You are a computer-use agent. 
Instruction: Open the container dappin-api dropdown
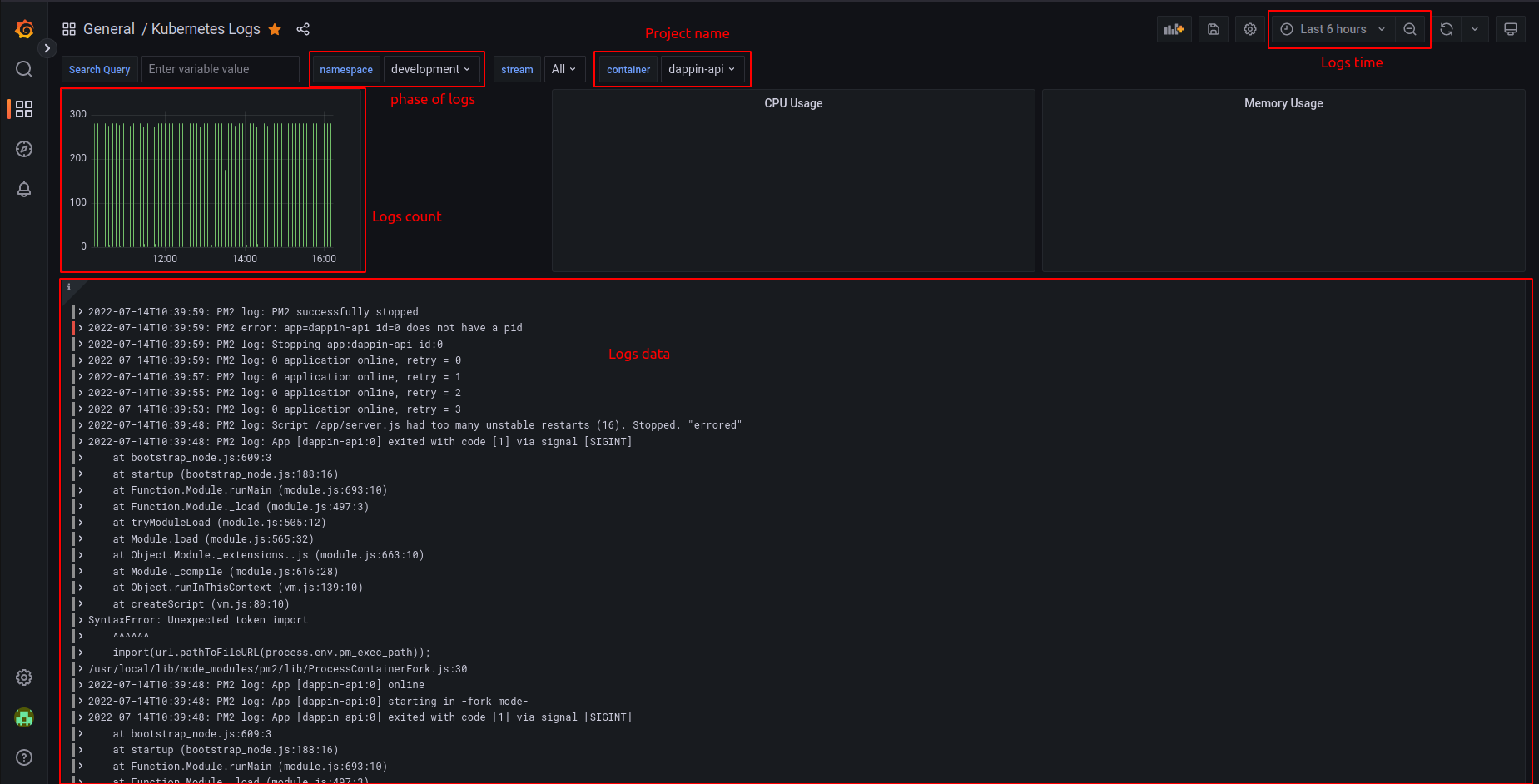click(x=702, y=69)
